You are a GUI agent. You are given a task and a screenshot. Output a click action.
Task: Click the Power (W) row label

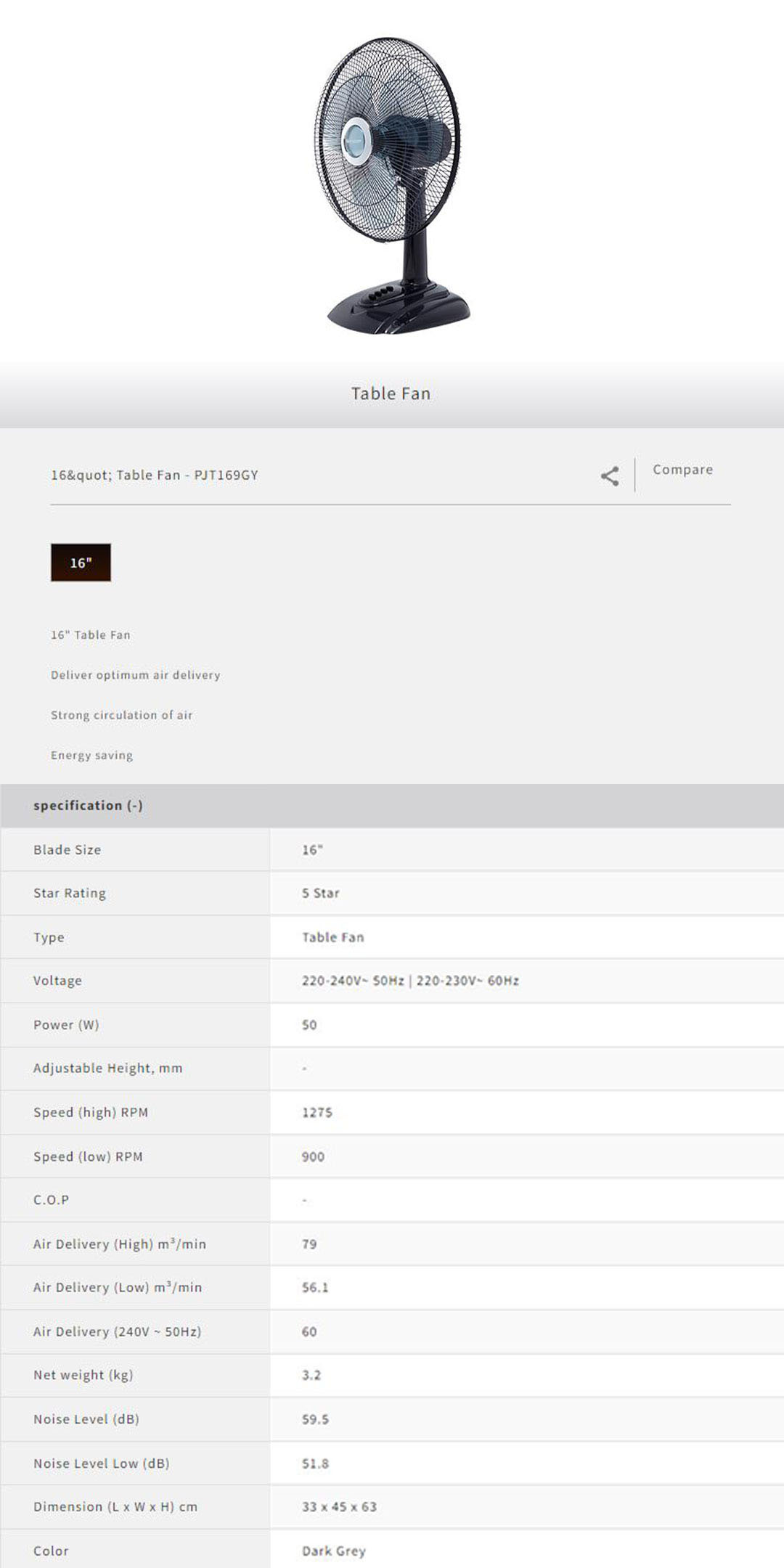(x=66, y=1024)
